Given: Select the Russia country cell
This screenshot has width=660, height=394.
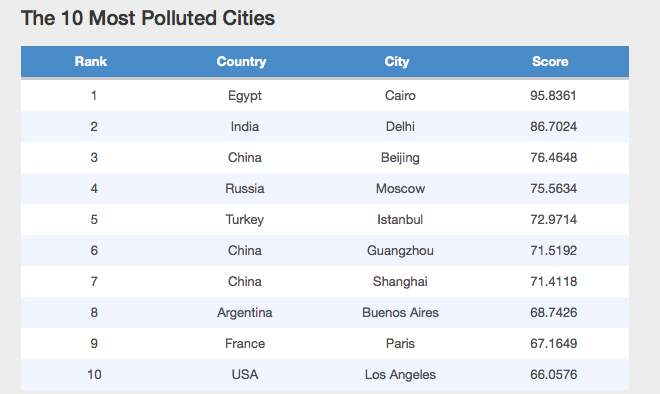Looking at the screenshot, I should tap(245, 189).
